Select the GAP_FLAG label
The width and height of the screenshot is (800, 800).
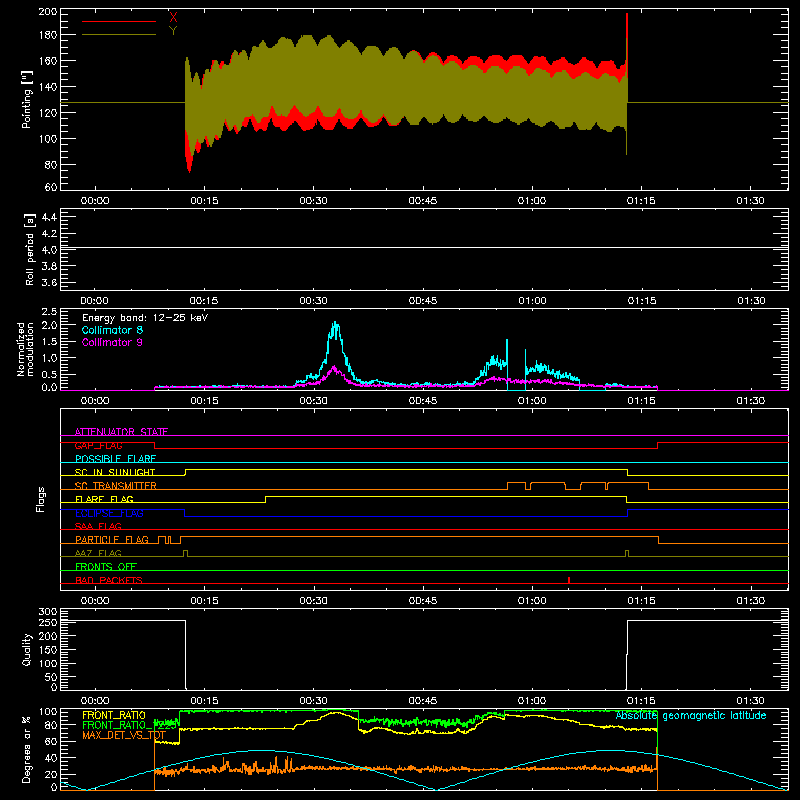coord(98,445)
